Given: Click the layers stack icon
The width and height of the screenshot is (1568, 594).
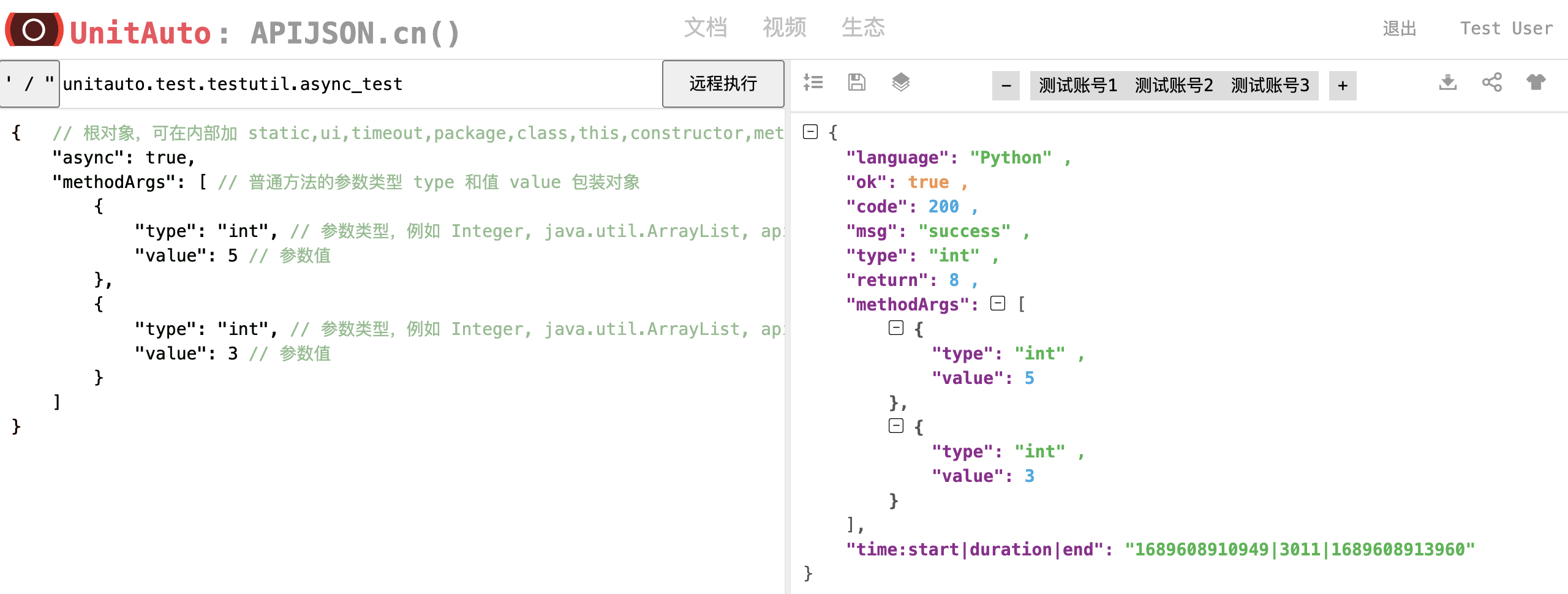Looking at the screenshot, I should coord(900,83).
